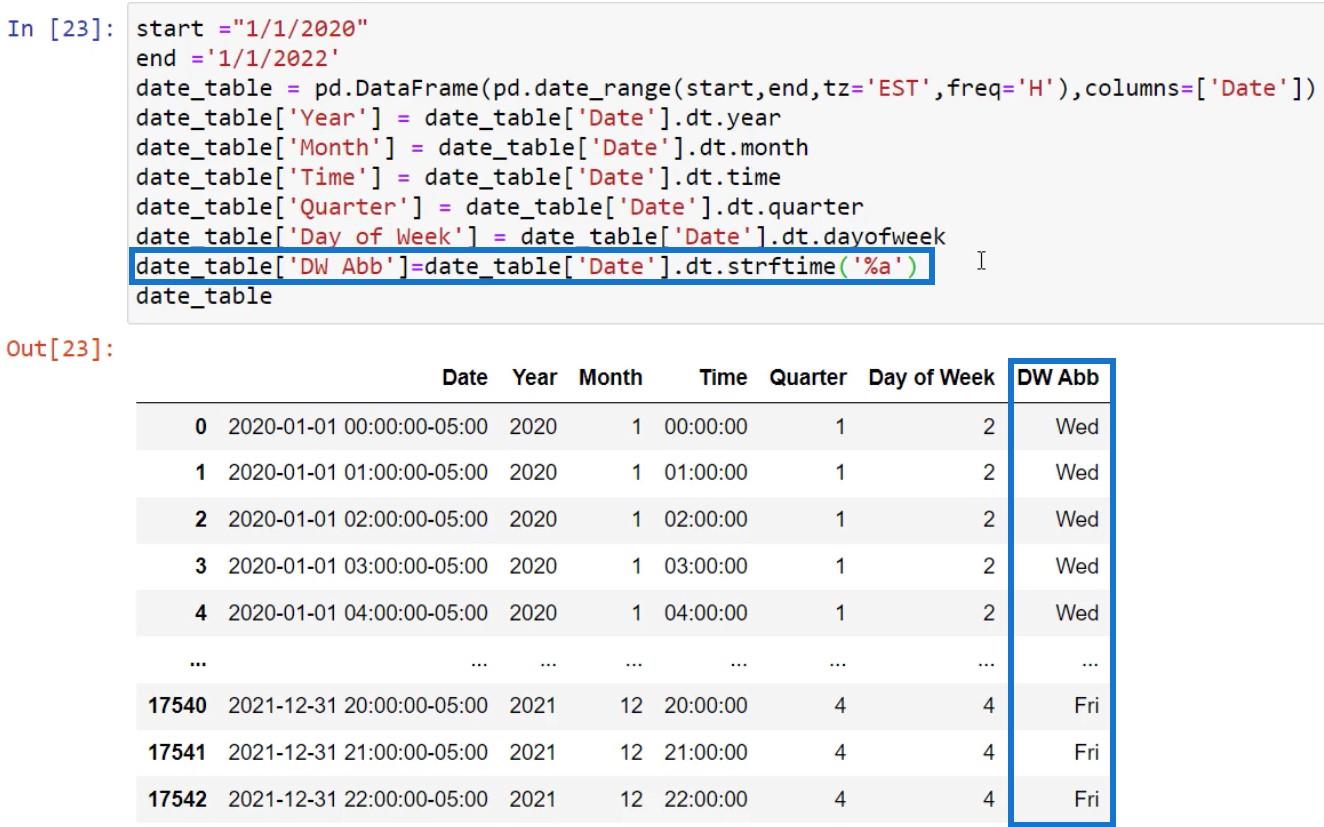The height and width of the screenshot is (827, 1324).
Task: Select row index 4
Action: click(201, 612)
